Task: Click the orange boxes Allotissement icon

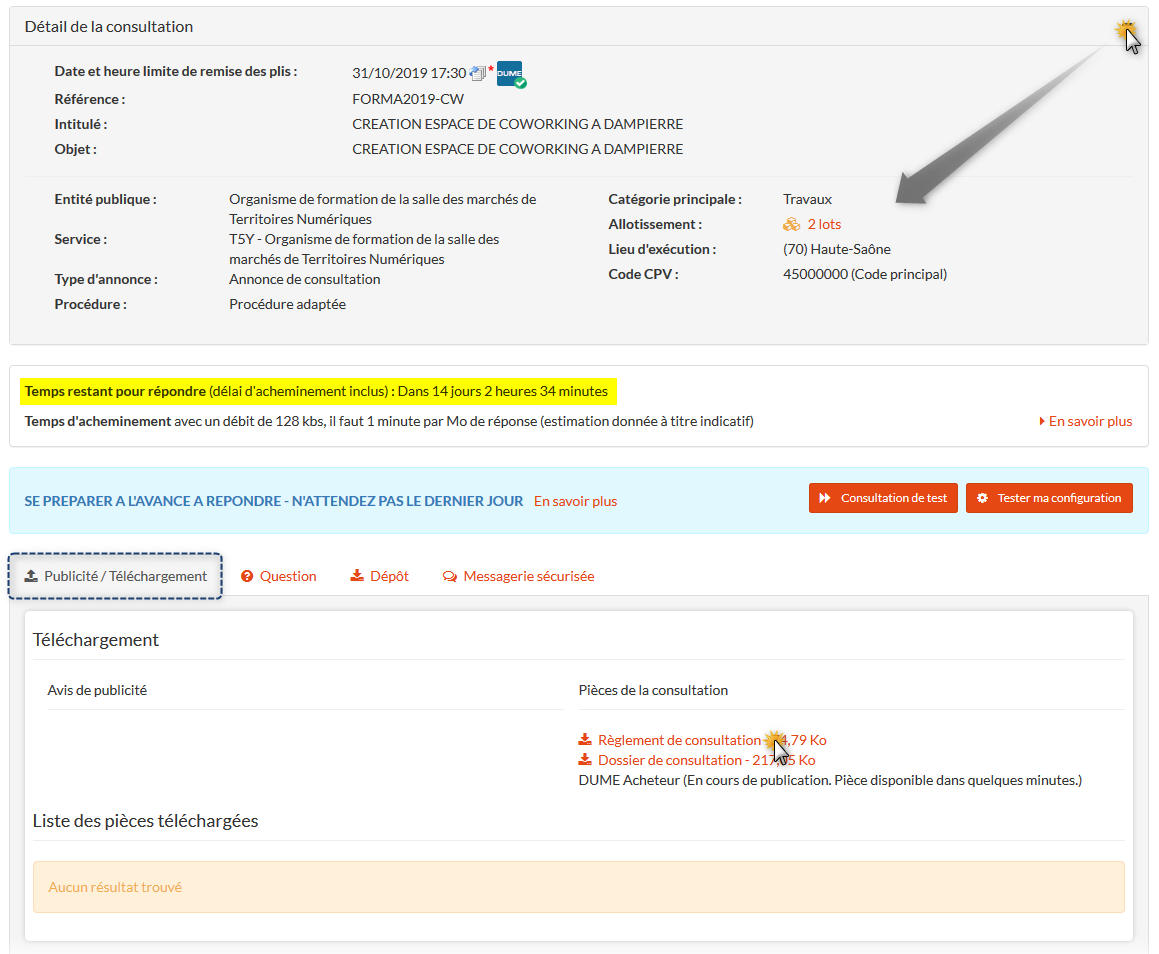Action: (791, 224)
